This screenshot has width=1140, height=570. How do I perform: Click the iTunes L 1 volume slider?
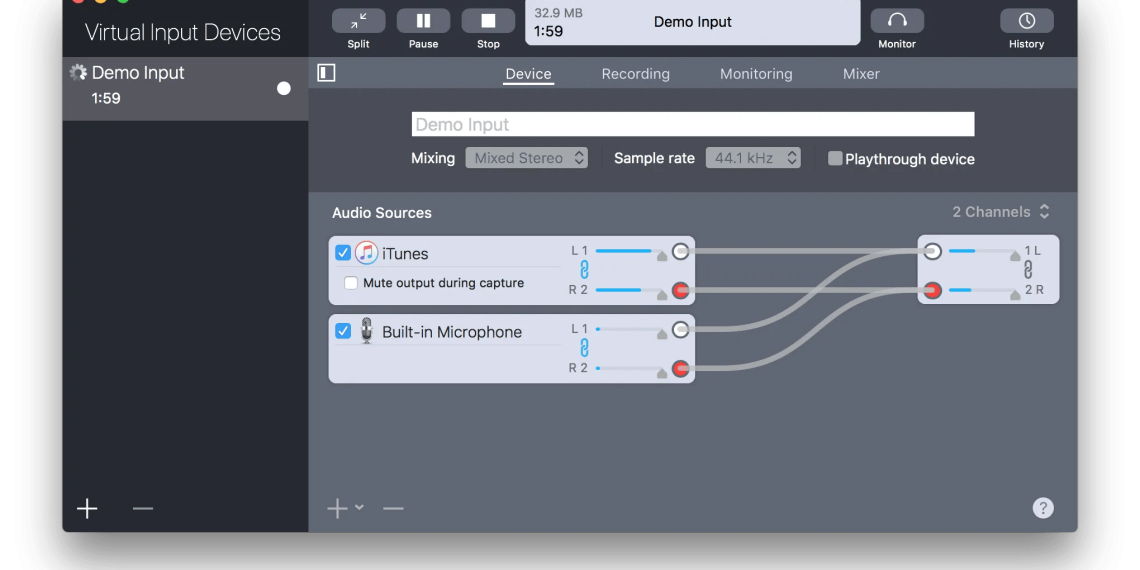point(625,251)
